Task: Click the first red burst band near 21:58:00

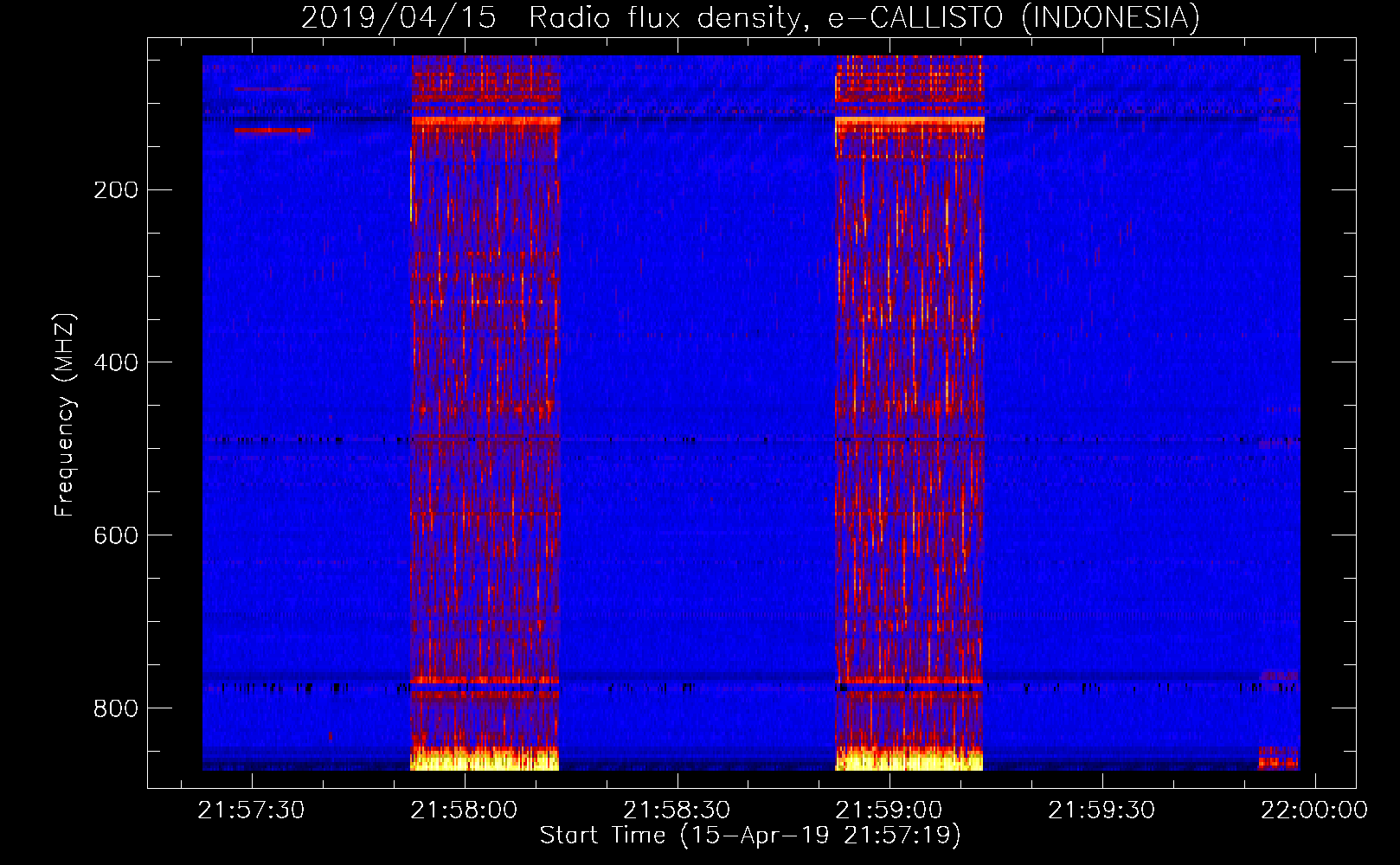Action: click(x=485, y=413)
